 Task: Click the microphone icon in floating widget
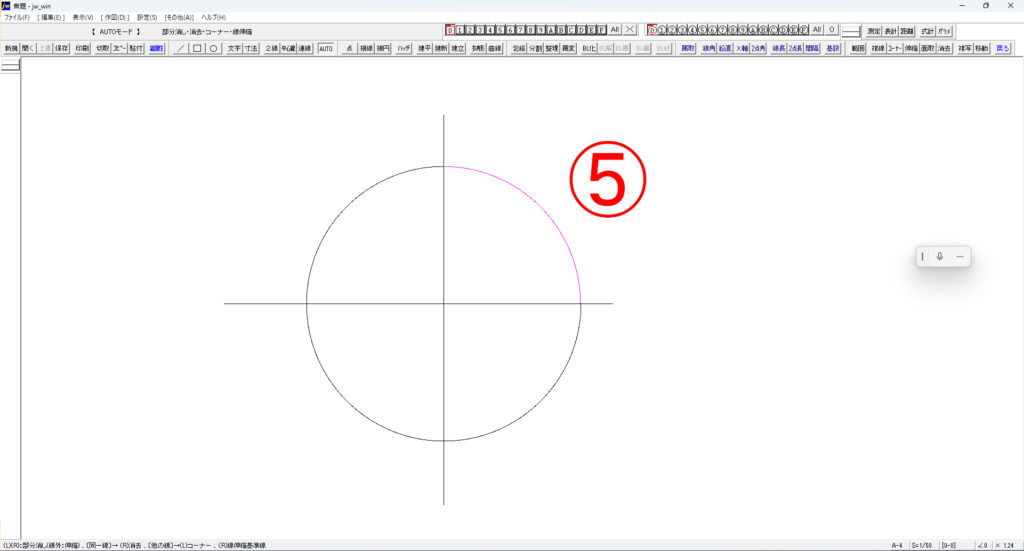coord(939,257)
